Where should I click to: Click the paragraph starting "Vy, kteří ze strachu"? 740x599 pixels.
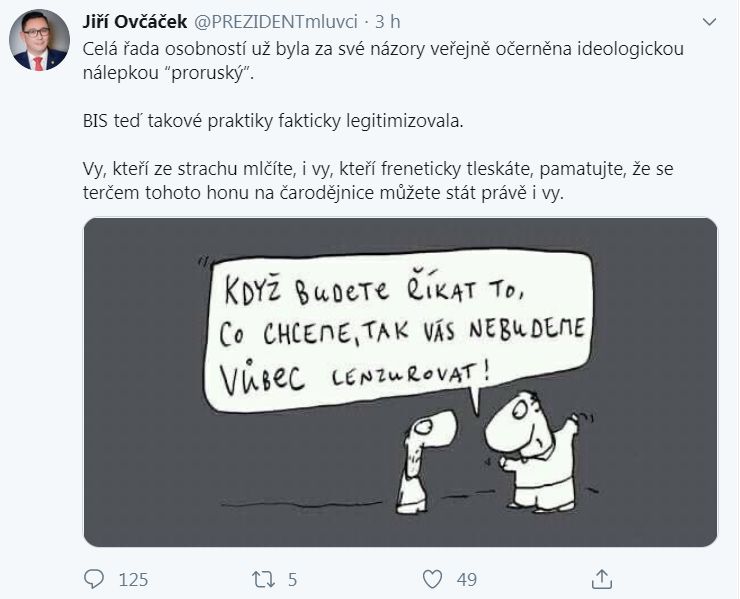click(x=378, y=181)
